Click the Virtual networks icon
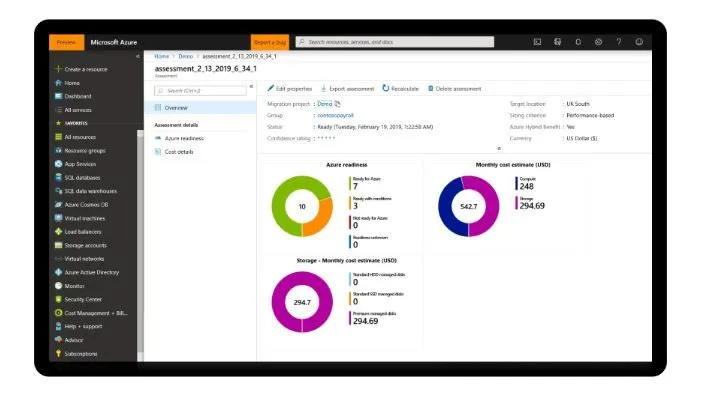The height and width of the screenshot is (400, 717). [x=58, y=259]
